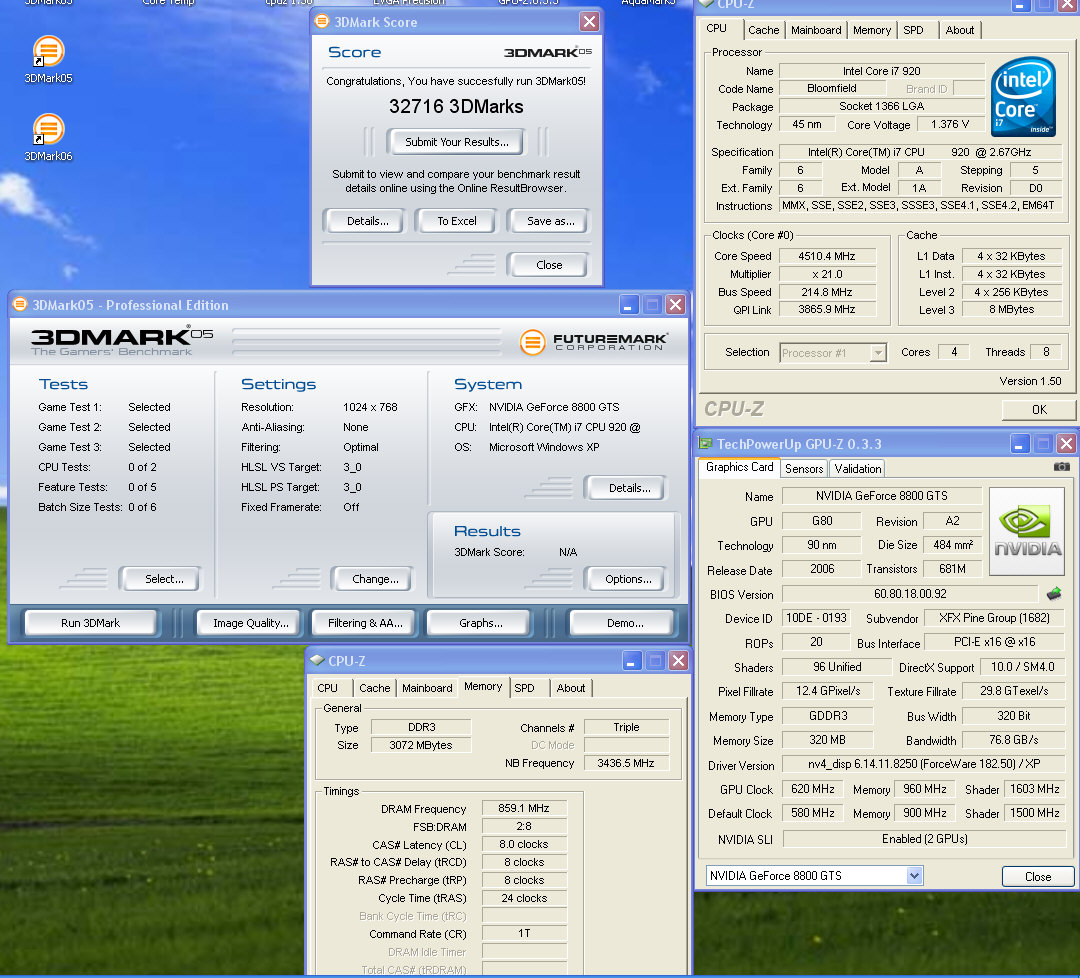Click the CPU-Z Core Speed value field

click(x=827, y=256)
